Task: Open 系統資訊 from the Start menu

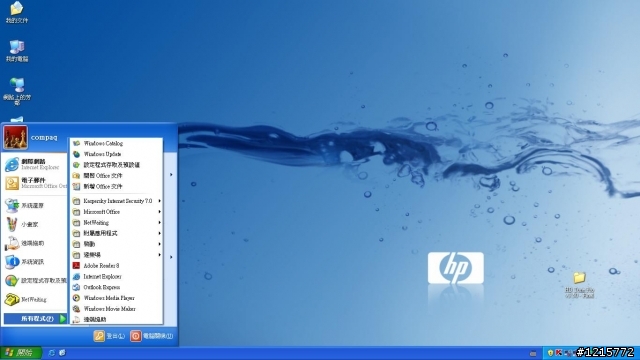Action: tap(34, 262)
